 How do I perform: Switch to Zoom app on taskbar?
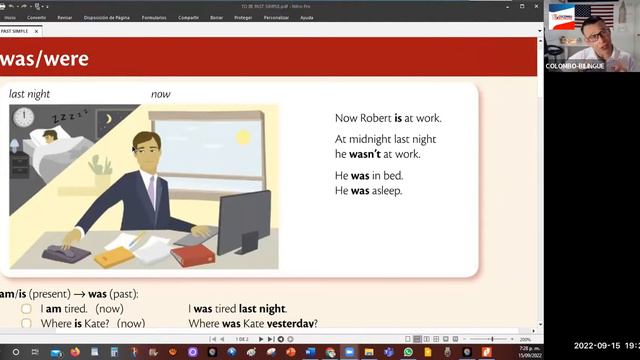coord(349,352)
